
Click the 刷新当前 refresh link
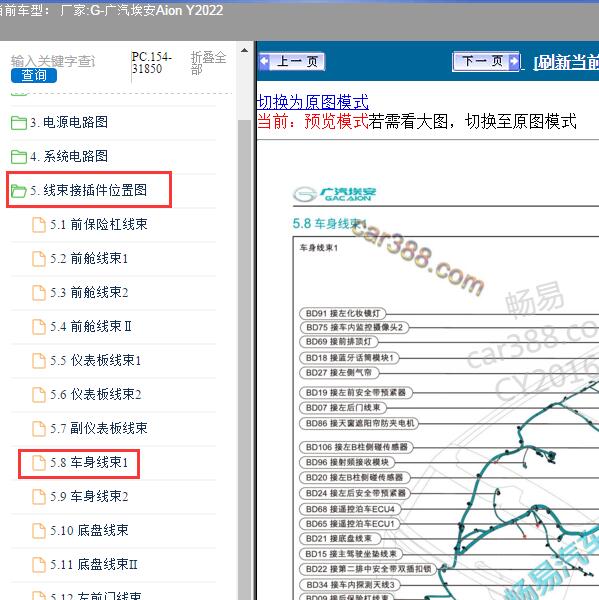click(566, 62)
